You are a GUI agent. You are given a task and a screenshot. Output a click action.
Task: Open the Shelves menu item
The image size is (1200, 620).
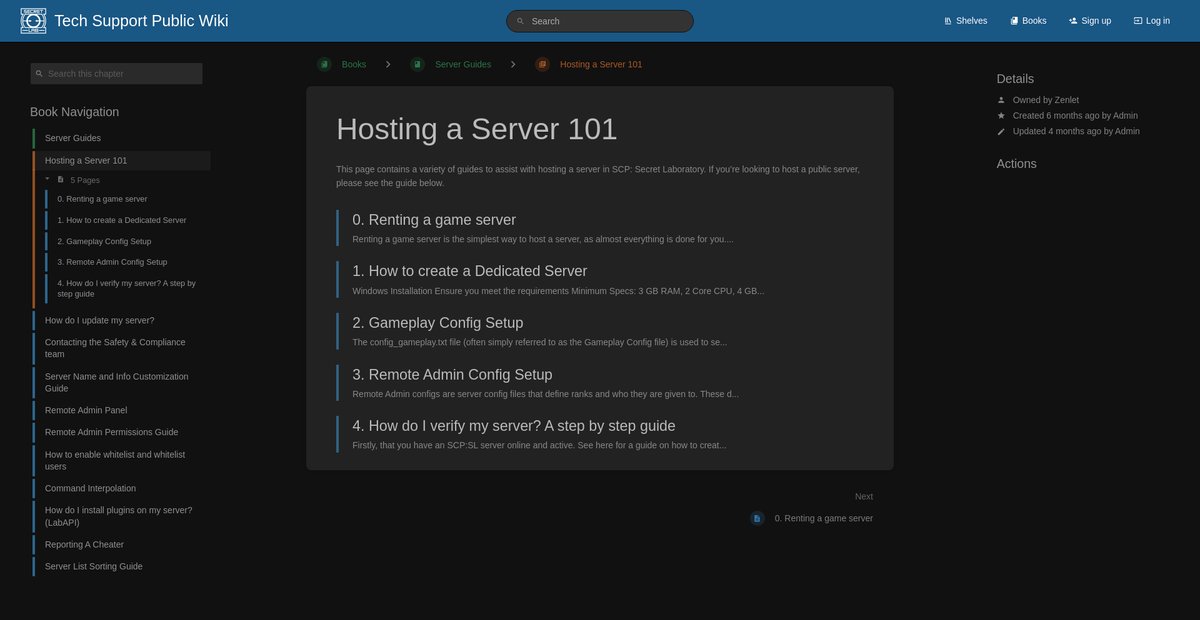click(x=965, y=21)
